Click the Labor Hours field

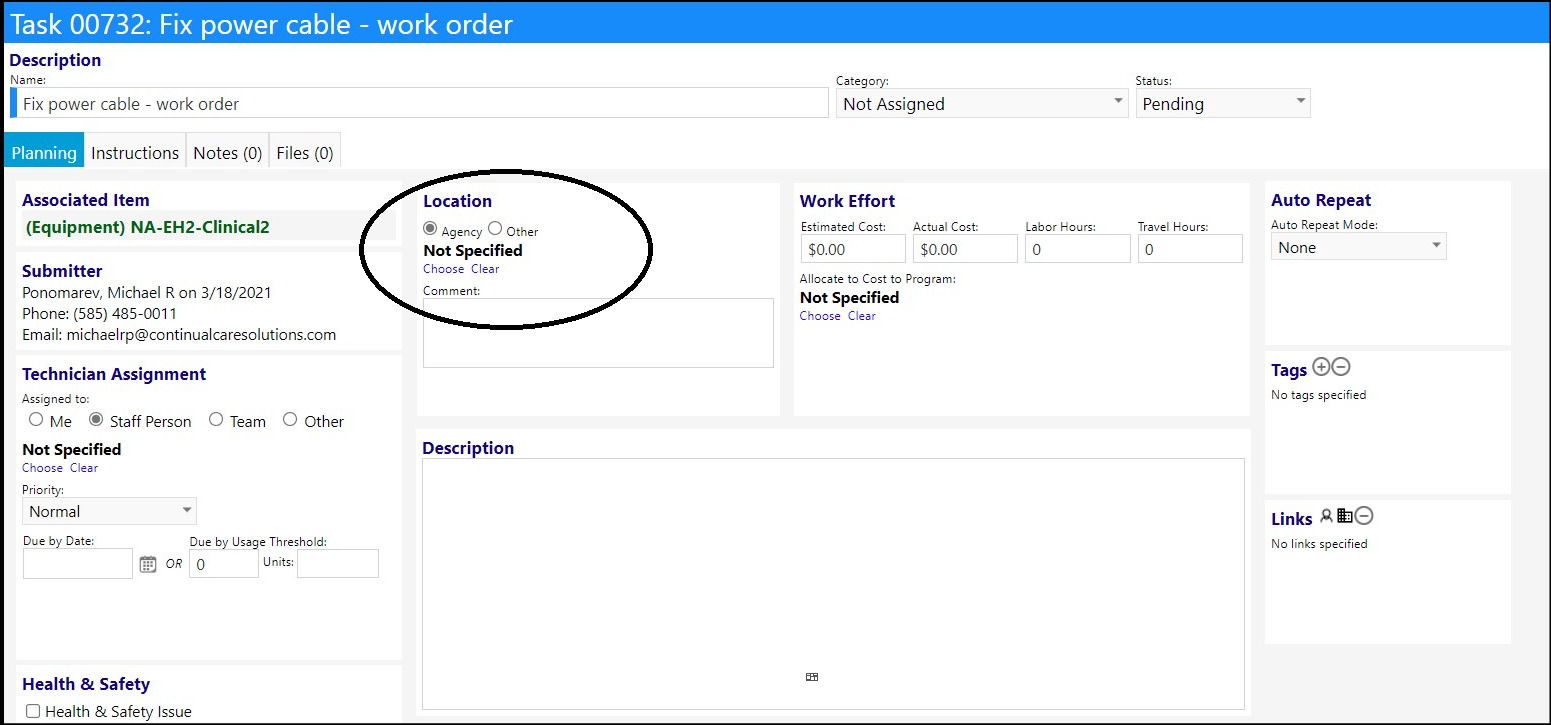[1078, 249]
